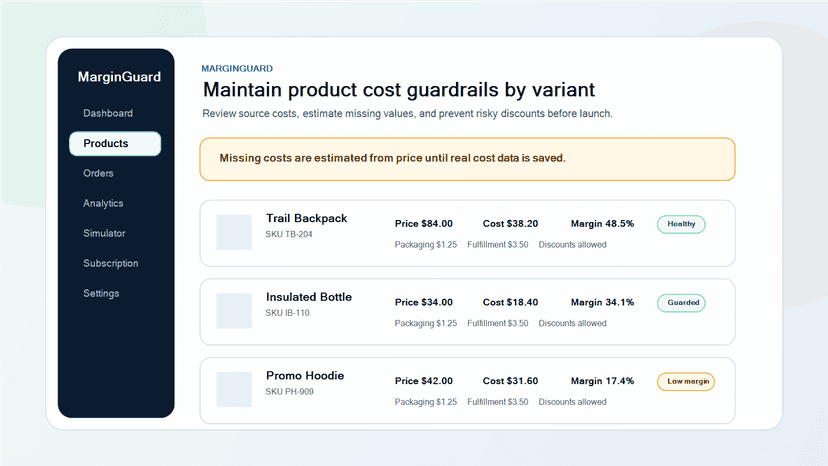Click the Insulated Bottle thumbnail image
Screen dimensions: 828x466
point(234,311)
